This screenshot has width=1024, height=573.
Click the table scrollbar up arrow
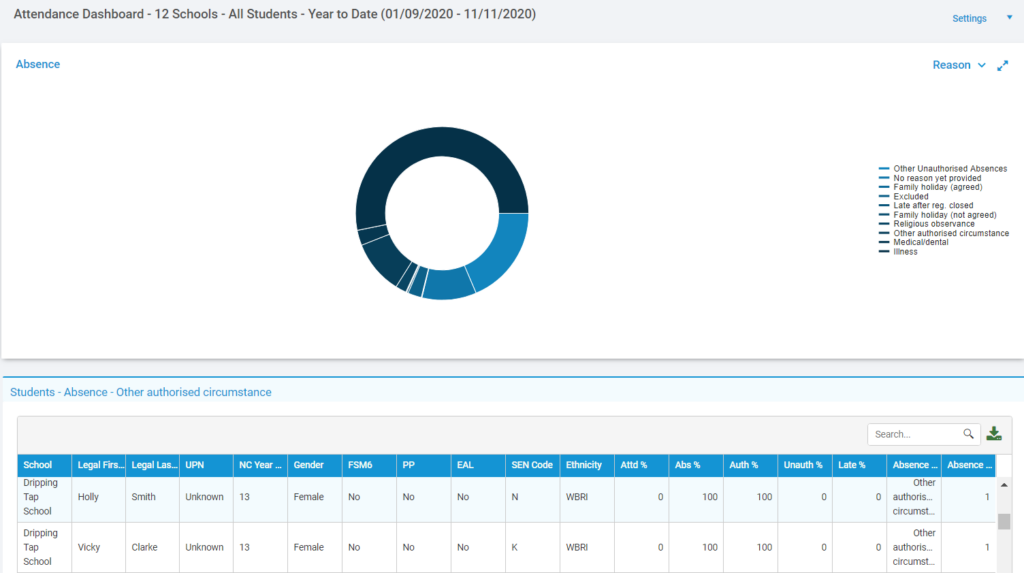pos(1004,485)
